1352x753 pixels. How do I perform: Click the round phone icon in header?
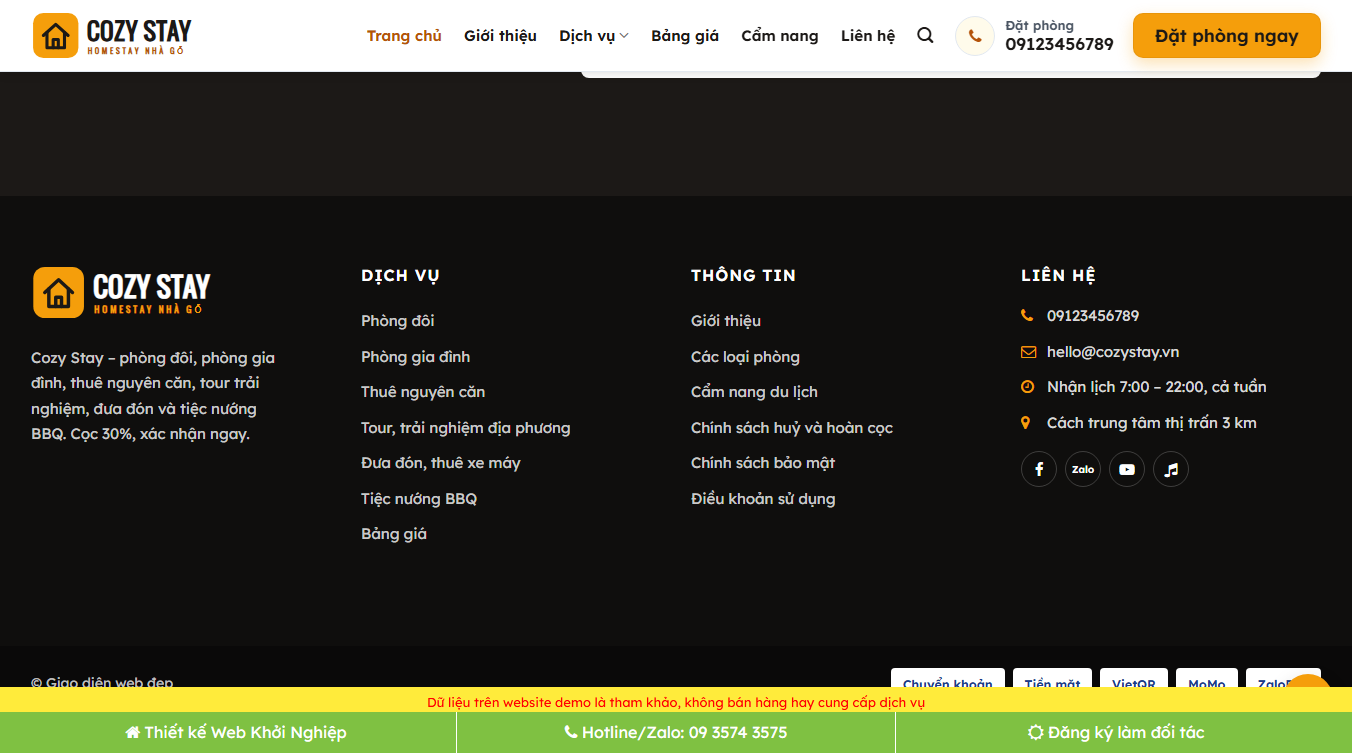(975, 36)
